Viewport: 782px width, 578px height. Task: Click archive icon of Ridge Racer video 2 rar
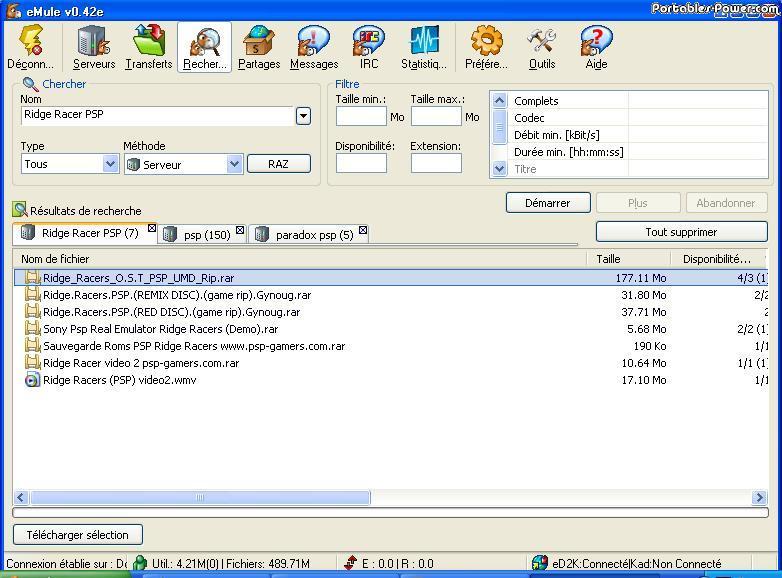[x=32, y=363]
